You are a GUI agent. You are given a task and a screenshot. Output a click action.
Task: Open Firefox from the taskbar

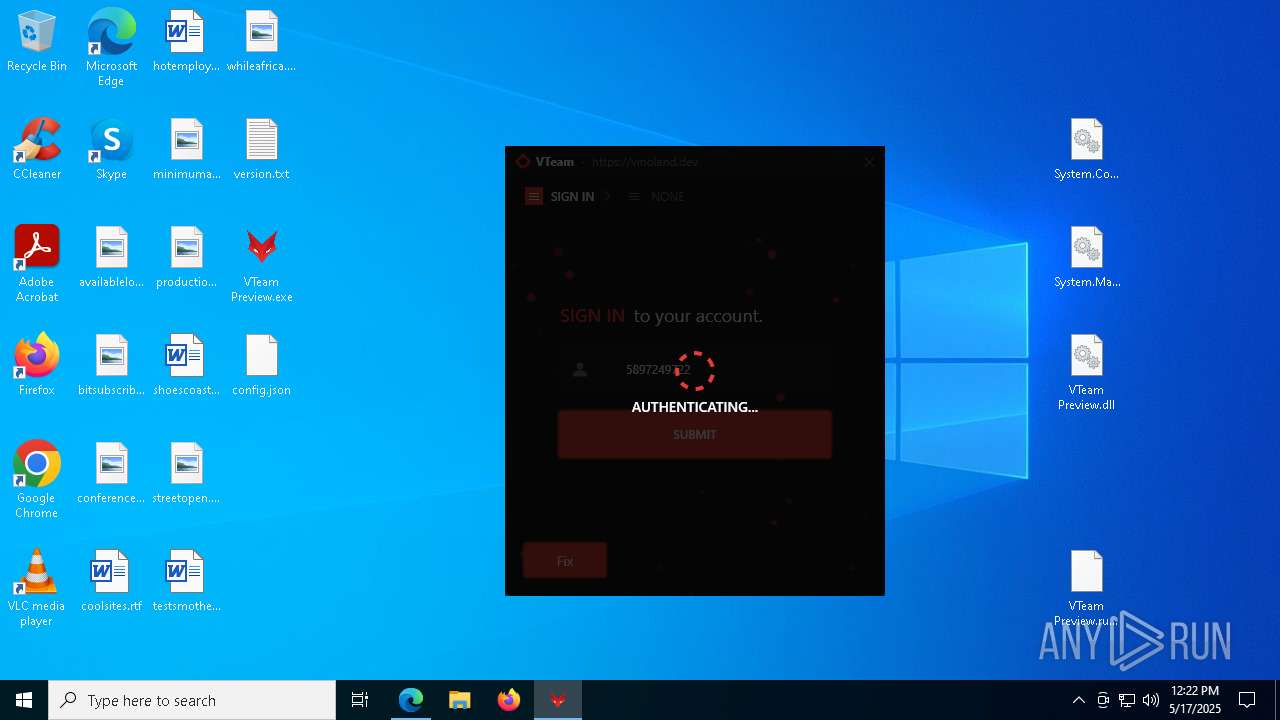(x=509, y=700)
